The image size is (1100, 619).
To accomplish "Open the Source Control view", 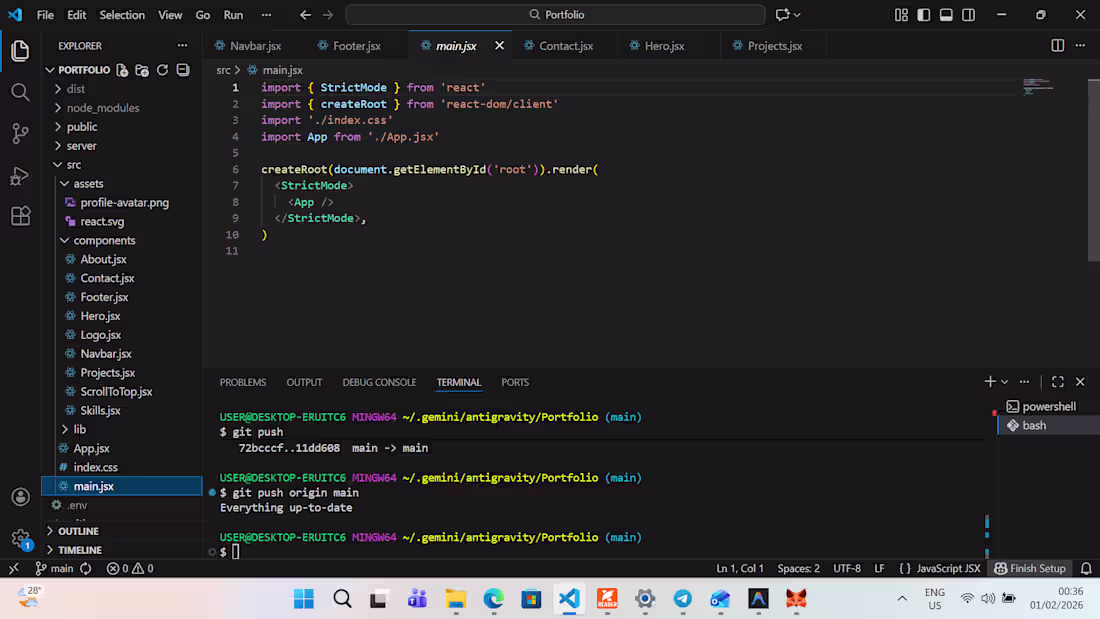I will [x=20, y=134].
